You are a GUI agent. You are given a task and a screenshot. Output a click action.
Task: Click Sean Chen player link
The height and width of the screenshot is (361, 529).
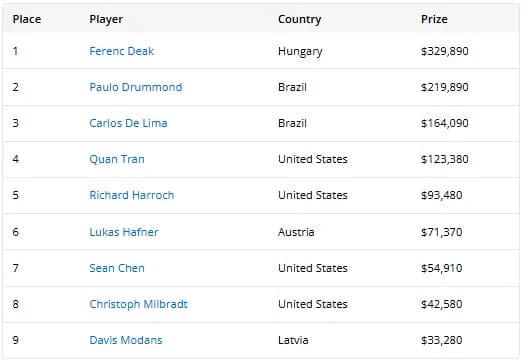[117, 268]
